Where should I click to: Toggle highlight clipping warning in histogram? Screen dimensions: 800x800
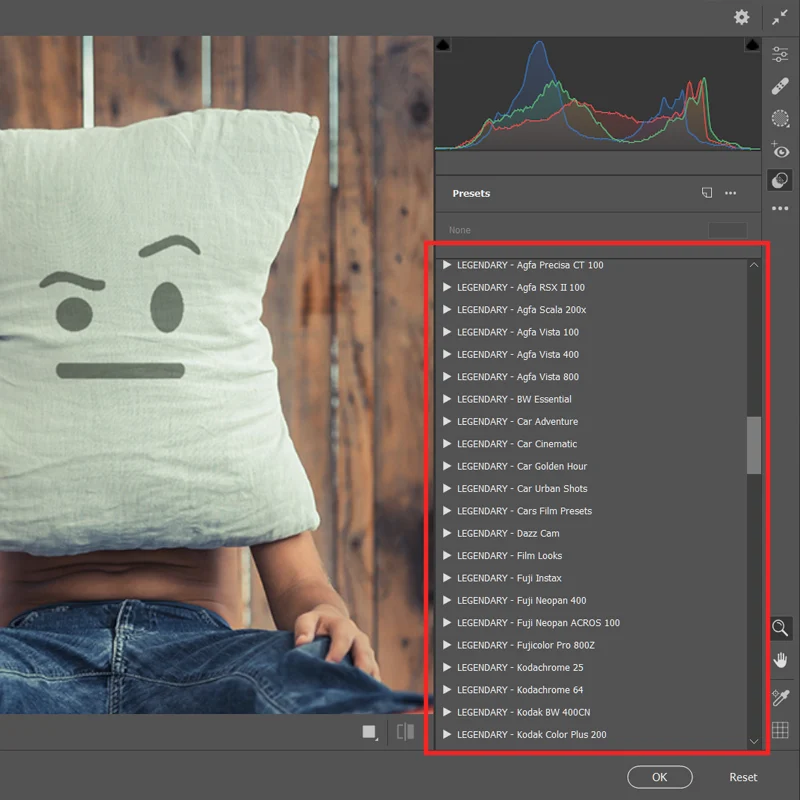point(752,45)
